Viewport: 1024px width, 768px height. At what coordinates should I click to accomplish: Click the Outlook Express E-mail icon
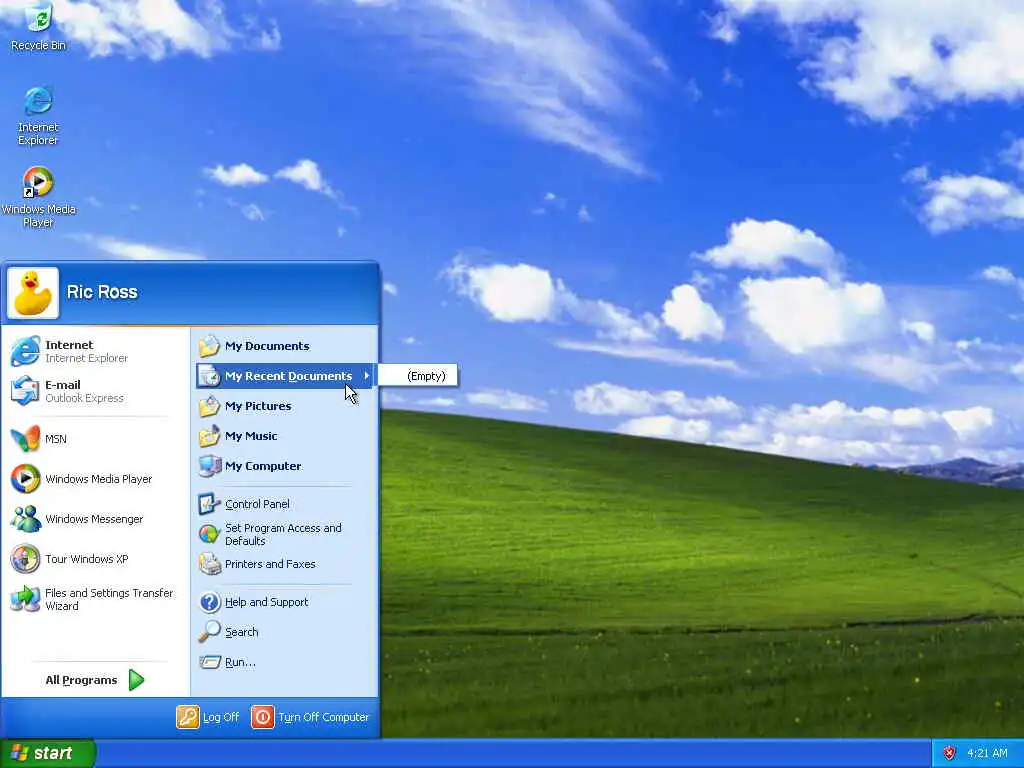[25, 391]
